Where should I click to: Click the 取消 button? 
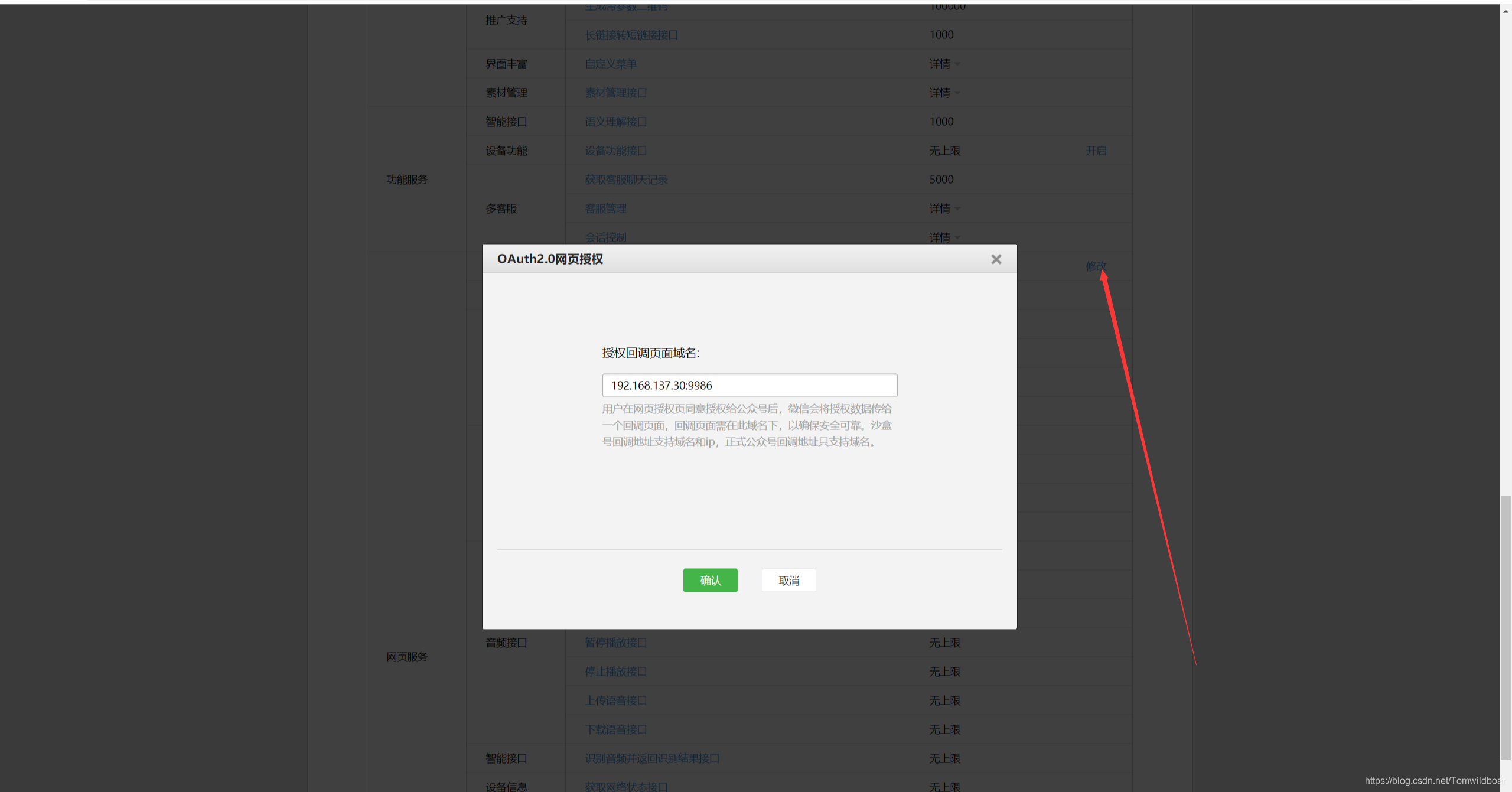pyautogui.click(x=788, y=580)
